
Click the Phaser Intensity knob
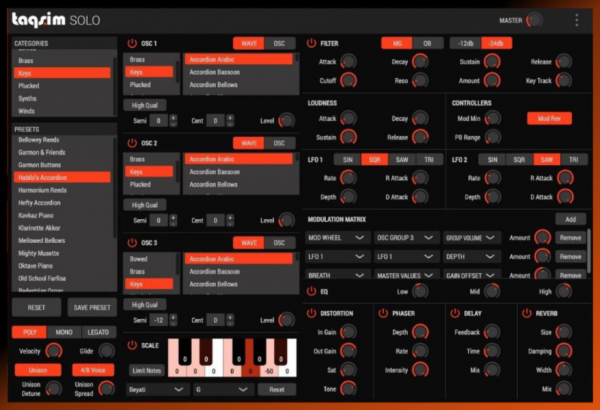(420, 370)
